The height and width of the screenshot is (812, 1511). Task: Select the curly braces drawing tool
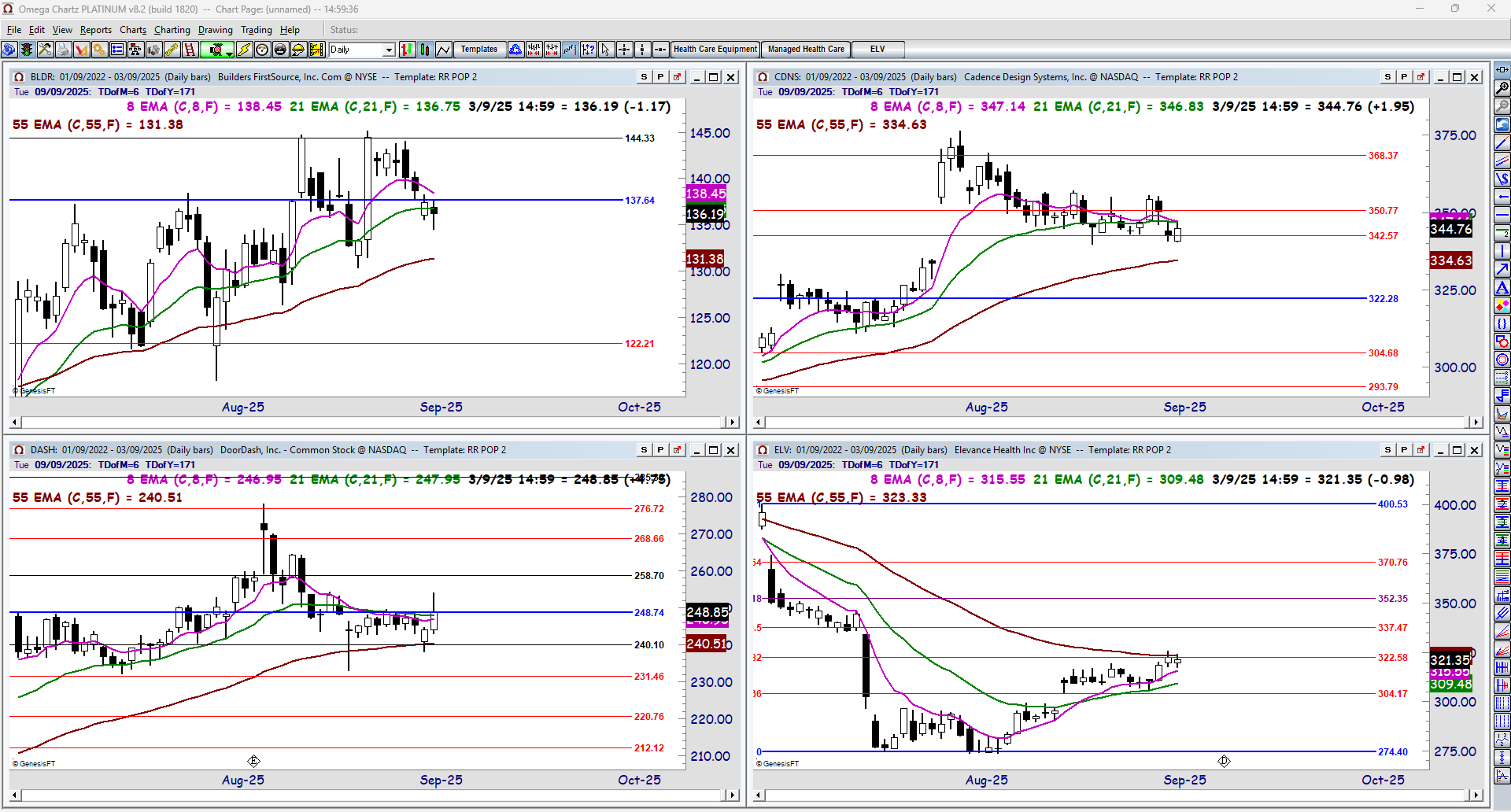tap(1502, 324)
